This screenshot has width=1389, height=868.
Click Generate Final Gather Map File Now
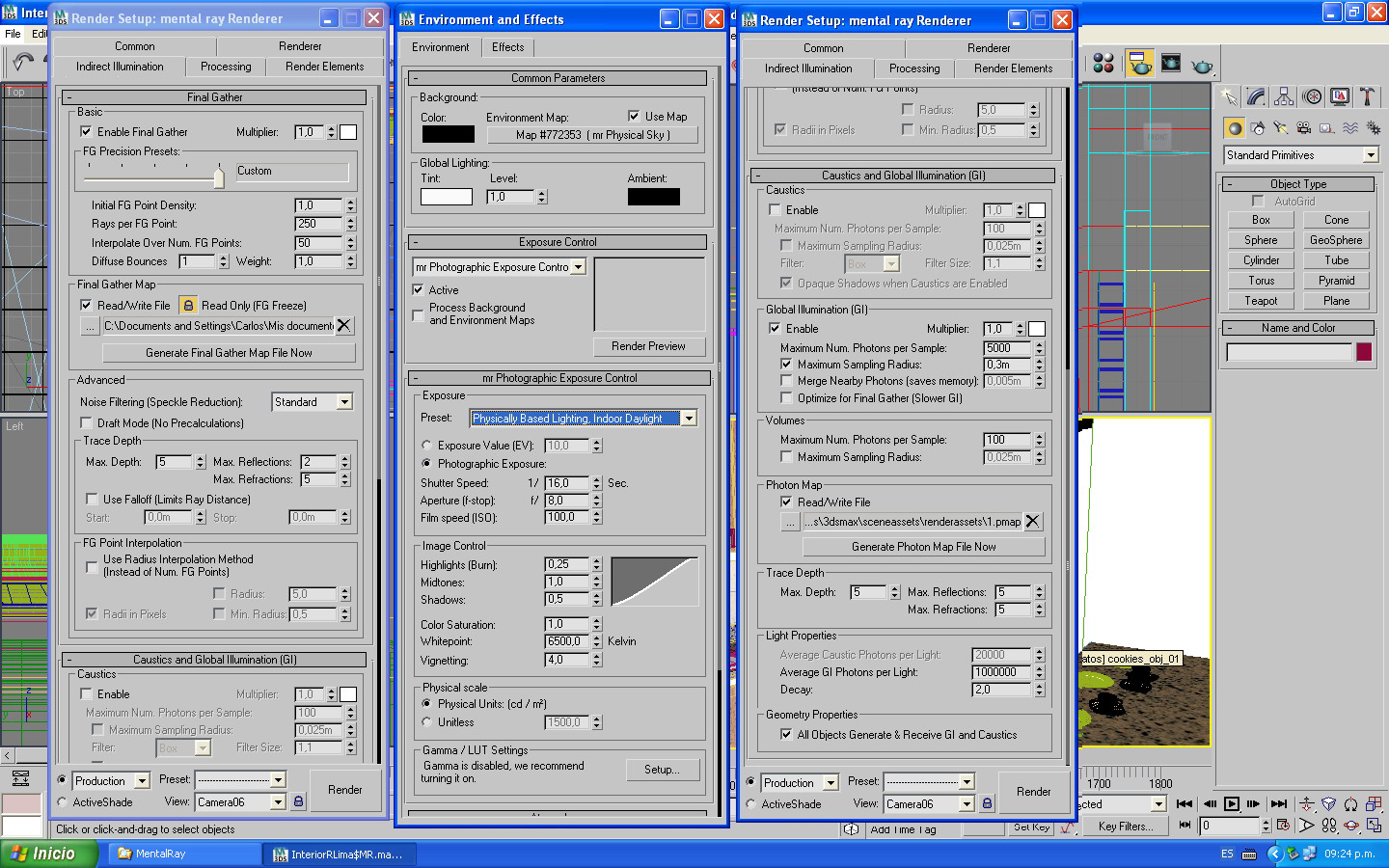coord(229,353)
